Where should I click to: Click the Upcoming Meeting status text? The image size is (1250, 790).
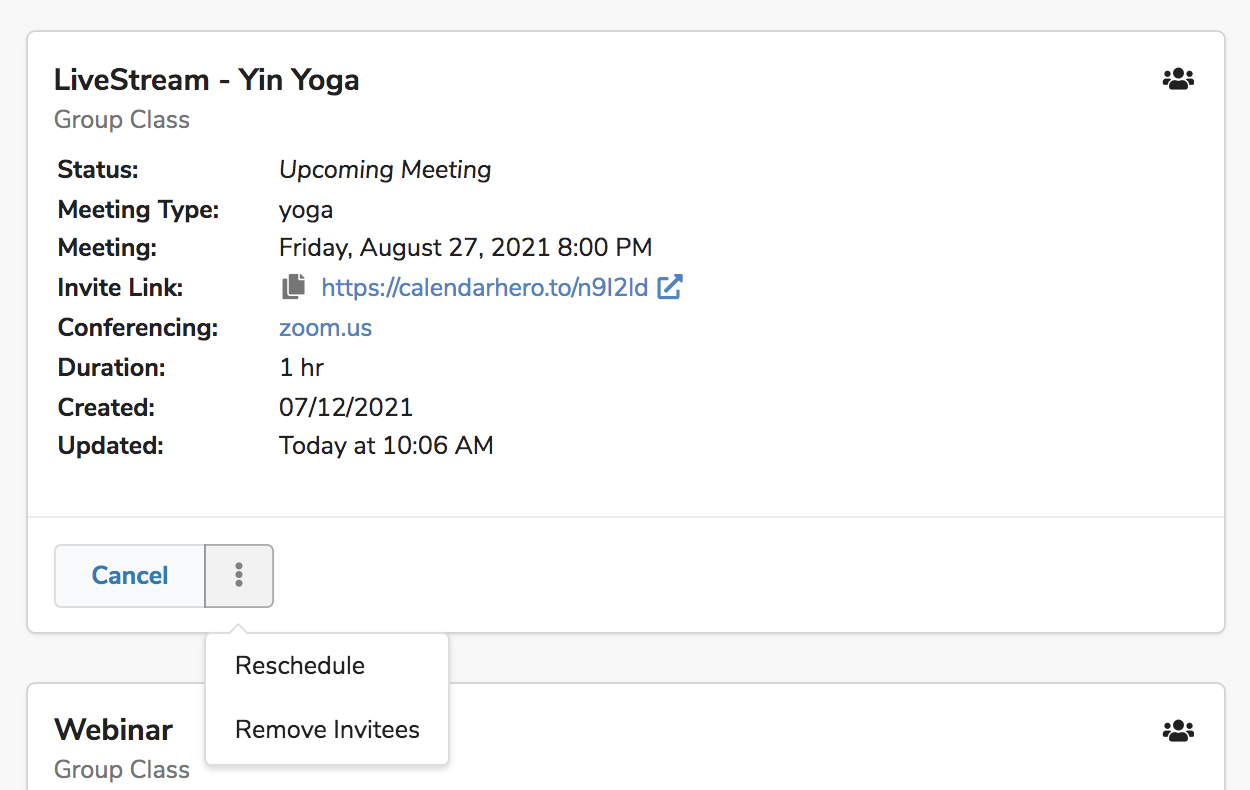click(x=385, y=170)
